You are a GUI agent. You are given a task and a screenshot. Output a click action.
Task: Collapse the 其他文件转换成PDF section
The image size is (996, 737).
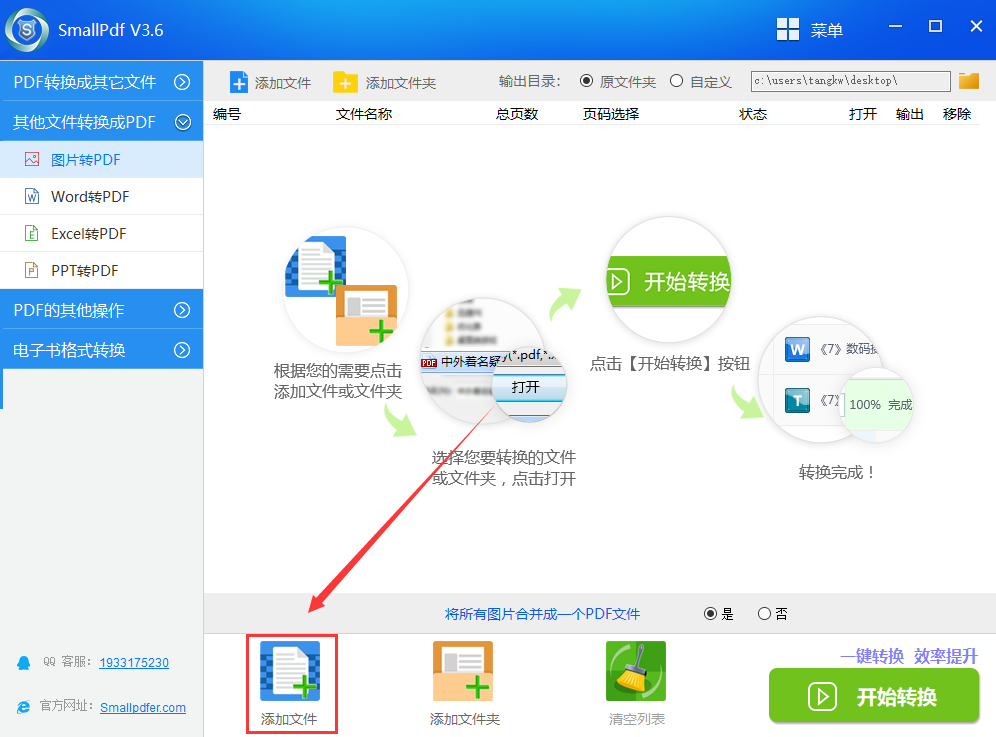(x=182, y=122)
